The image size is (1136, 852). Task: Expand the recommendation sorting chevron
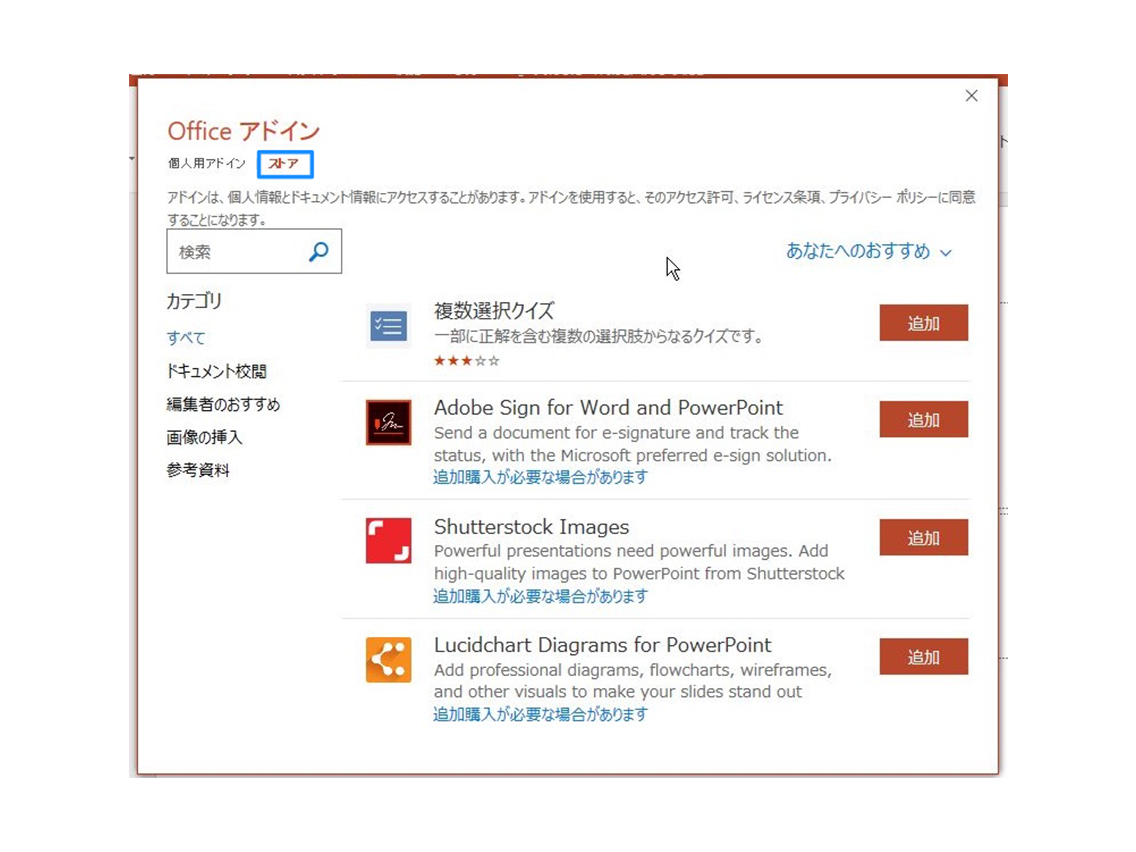click(x=945, y=253)
